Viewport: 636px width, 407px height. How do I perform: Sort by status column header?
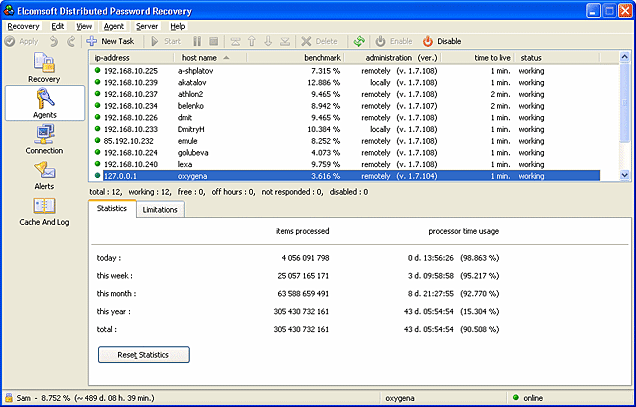pyautogui.click(x=557, y=58)
